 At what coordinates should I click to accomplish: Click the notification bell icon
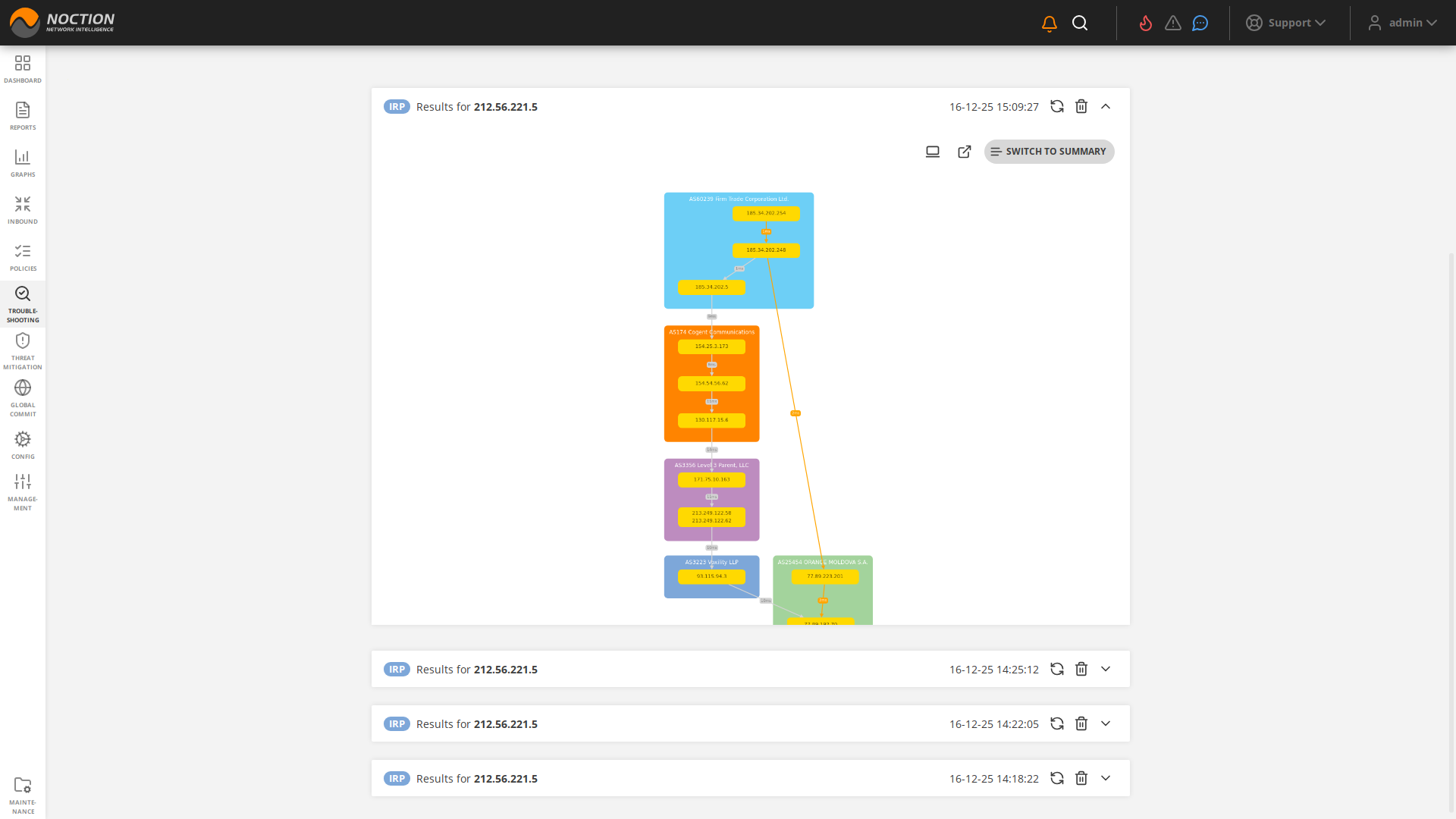click(x=1050, y=24)
